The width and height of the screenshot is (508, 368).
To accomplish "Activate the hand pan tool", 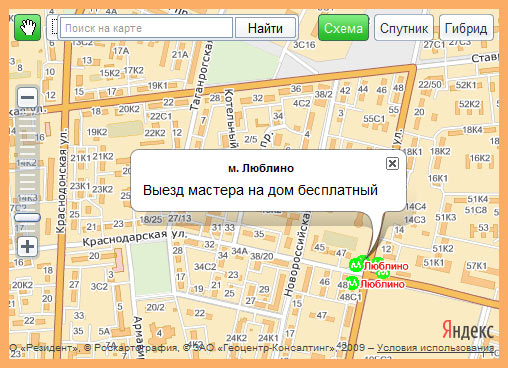I will coord(28,28).
